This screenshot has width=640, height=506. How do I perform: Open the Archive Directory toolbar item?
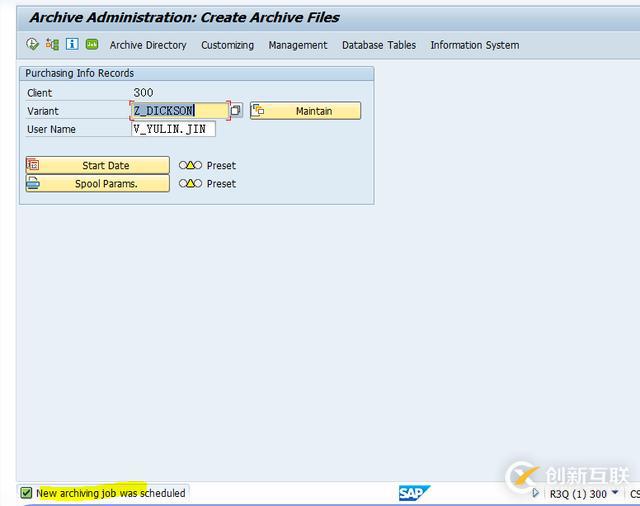pos(148,45)
